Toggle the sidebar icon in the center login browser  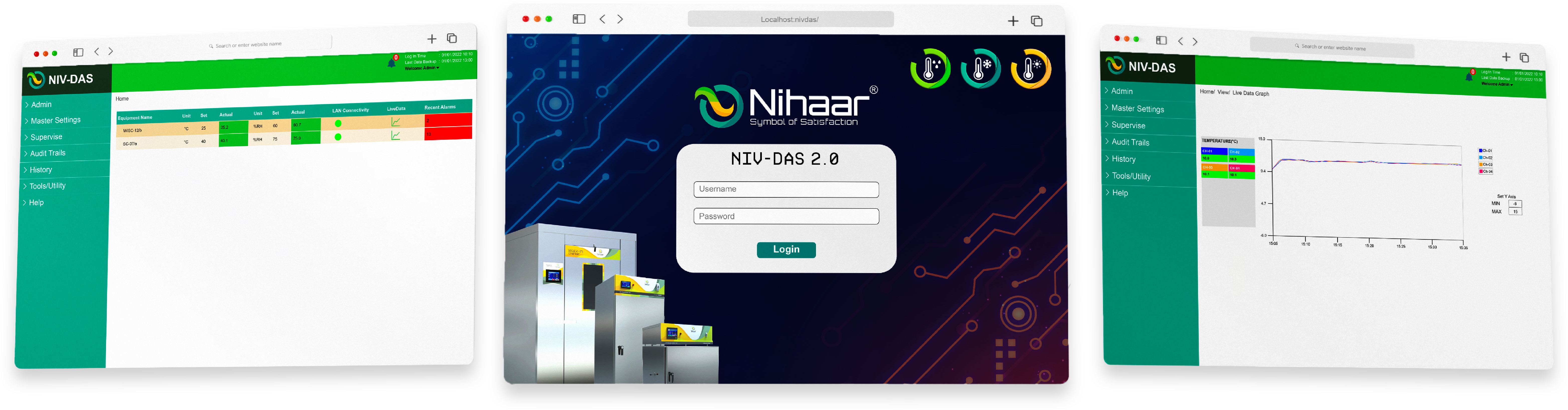[x=579, y=19]
